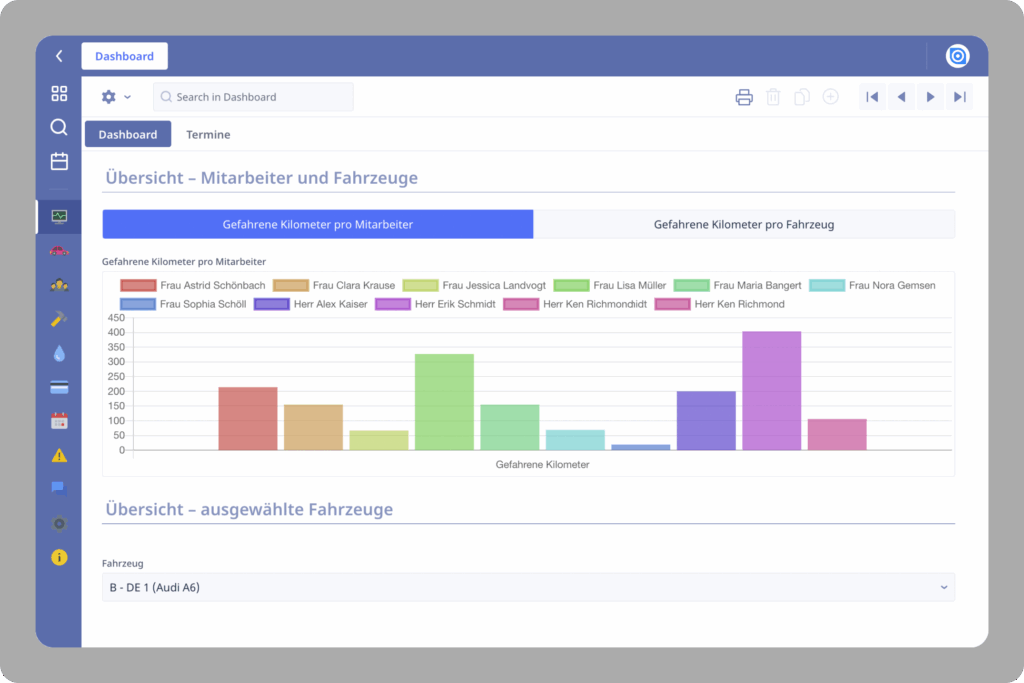Image resolution: width=1024 pixels, height=683 pixels.
Task: Go to the next record arrow button
Action: point(930,97)
